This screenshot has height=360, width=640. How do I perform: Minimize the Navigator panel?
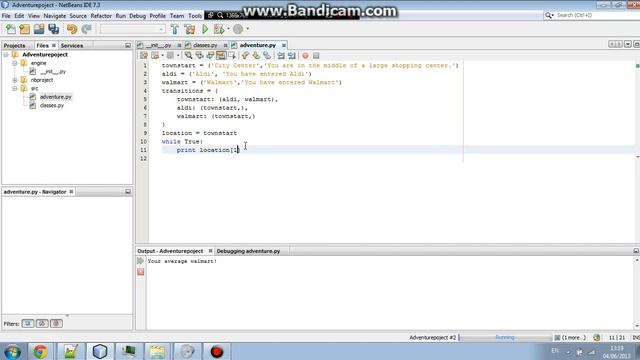pos(128,192)
